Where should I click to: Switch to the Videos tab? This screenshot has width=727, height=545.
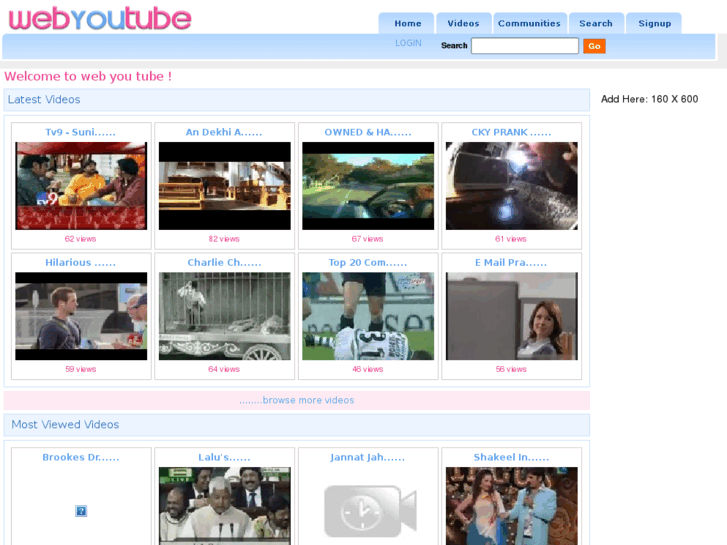463,23
